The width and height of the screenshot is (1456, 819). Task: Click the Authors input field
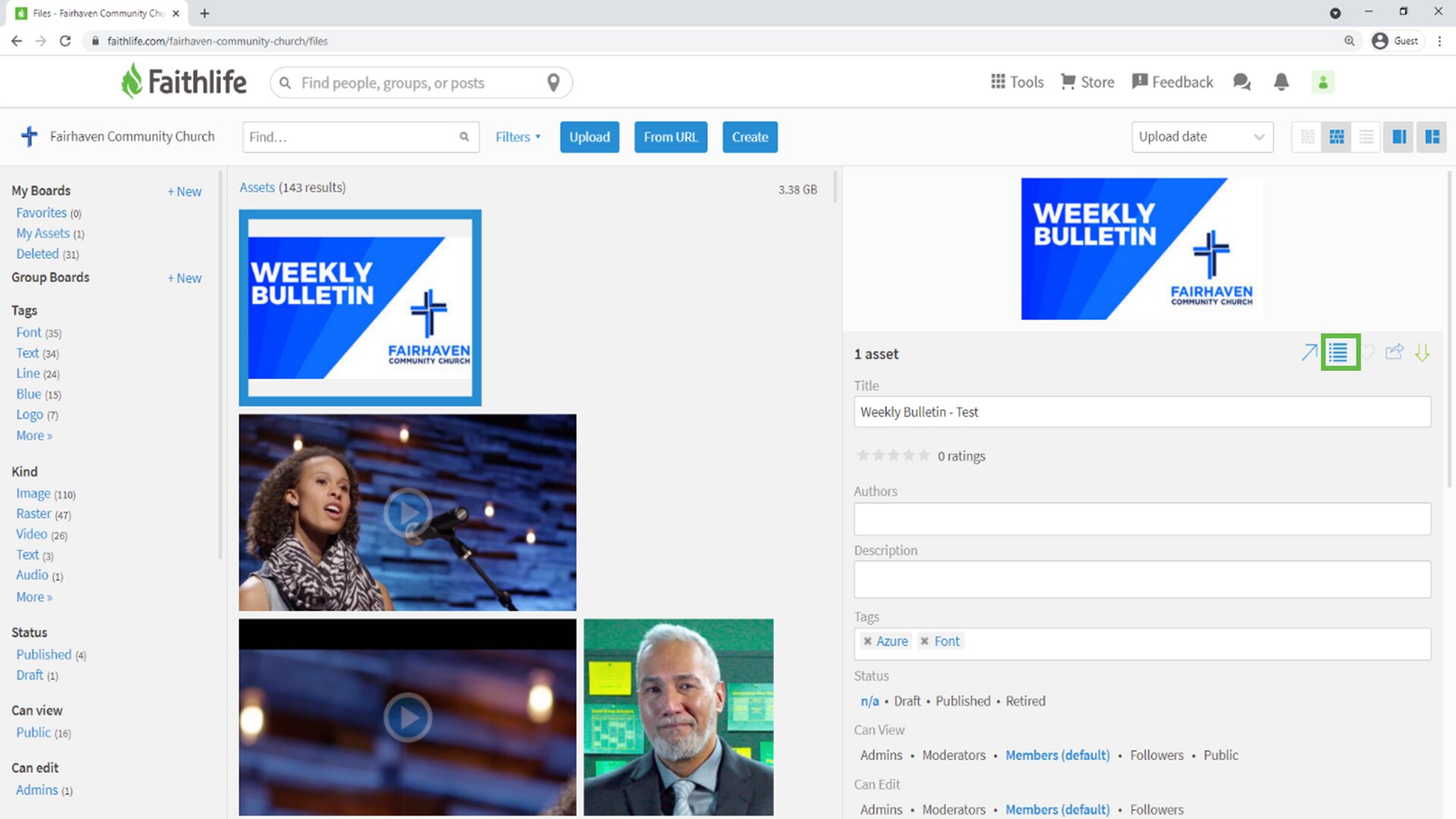pos(1142,519)
